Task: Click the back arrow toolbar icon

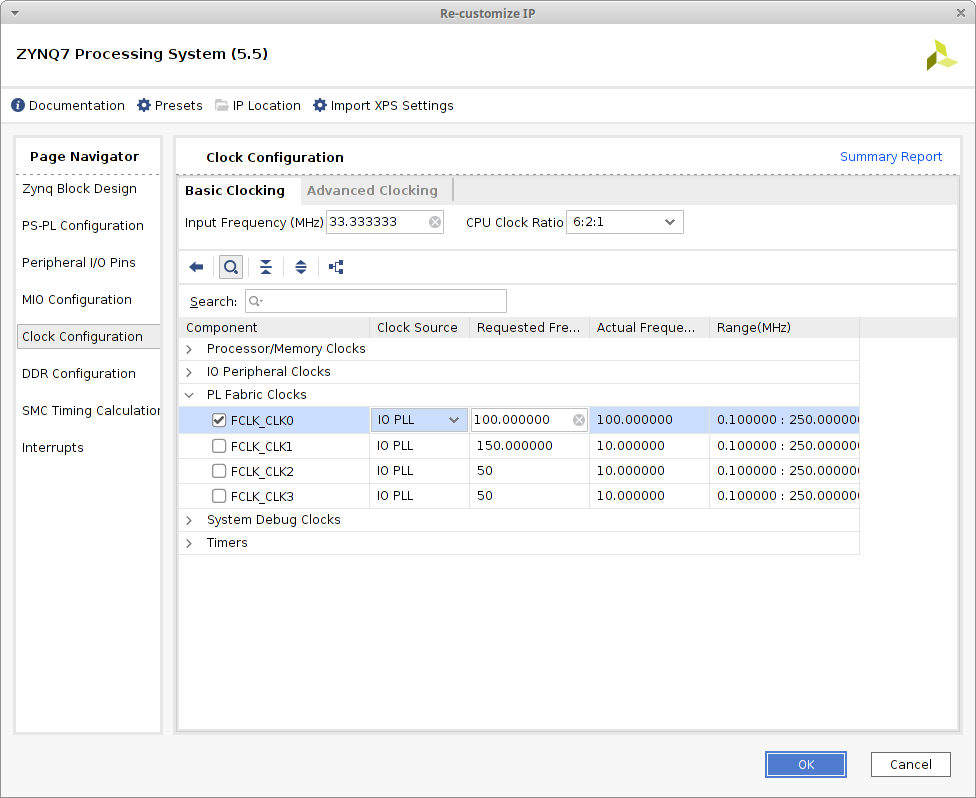Action: pos(196,267)
